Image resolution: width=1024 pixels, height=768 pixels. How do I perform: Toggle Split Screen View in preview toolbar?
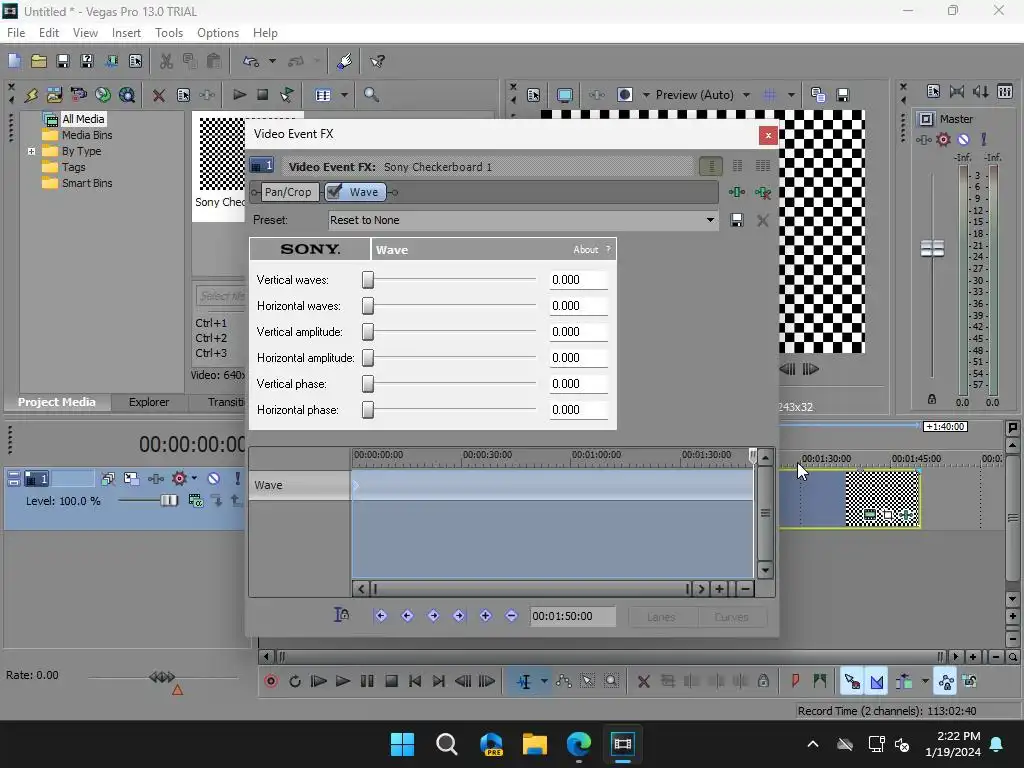[x=624, y=95]
